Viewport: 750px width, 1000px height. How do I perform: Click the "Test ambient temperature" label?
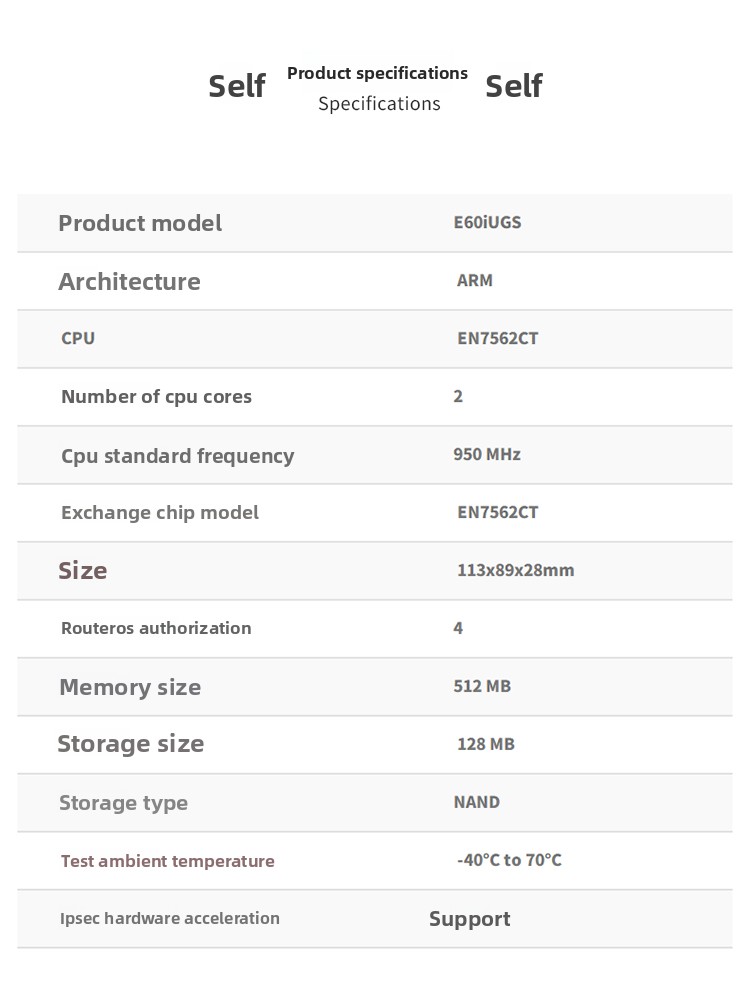[167, 861]
